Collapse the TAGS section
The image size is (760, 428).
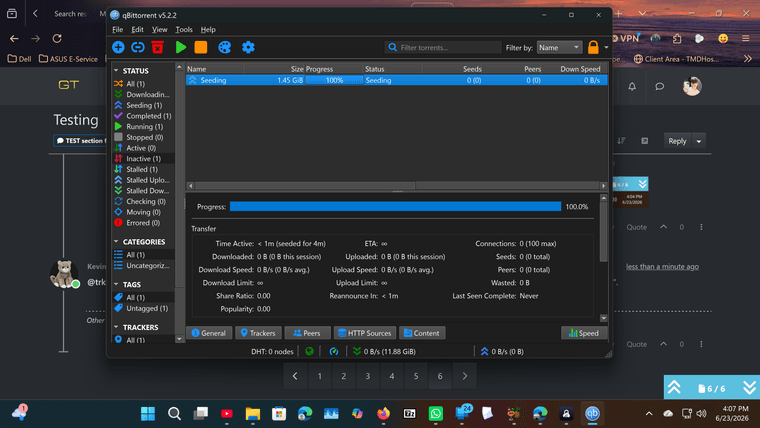click(116, 284)
